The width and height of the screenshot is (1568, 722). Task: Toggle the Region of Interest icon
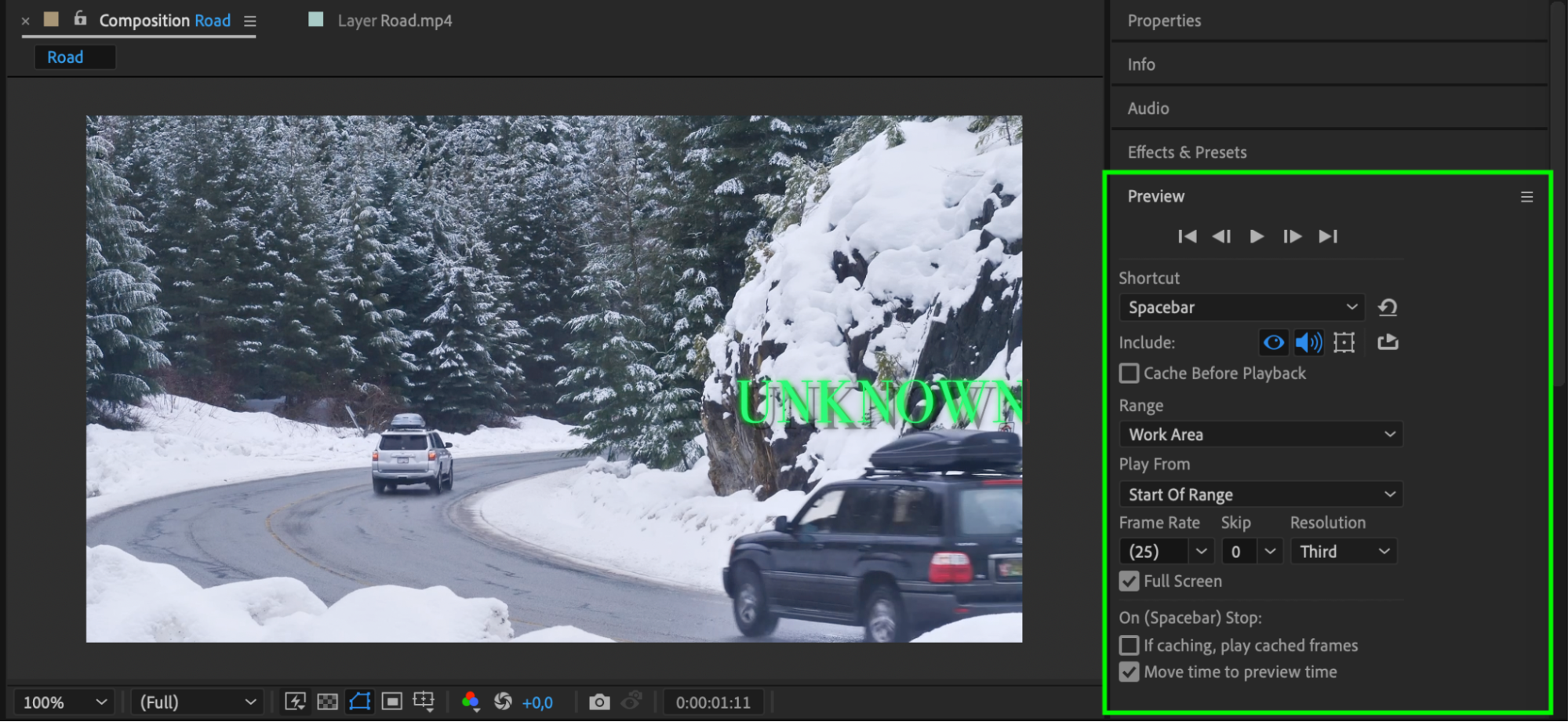392,702
